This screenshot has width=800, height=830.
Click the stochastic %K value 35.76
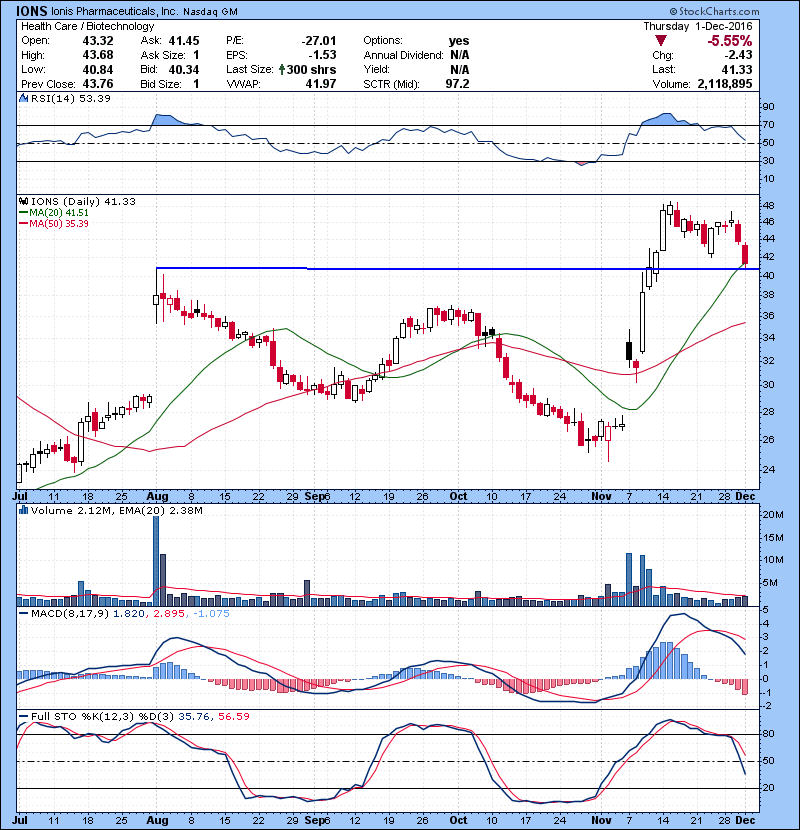[193, 716]
